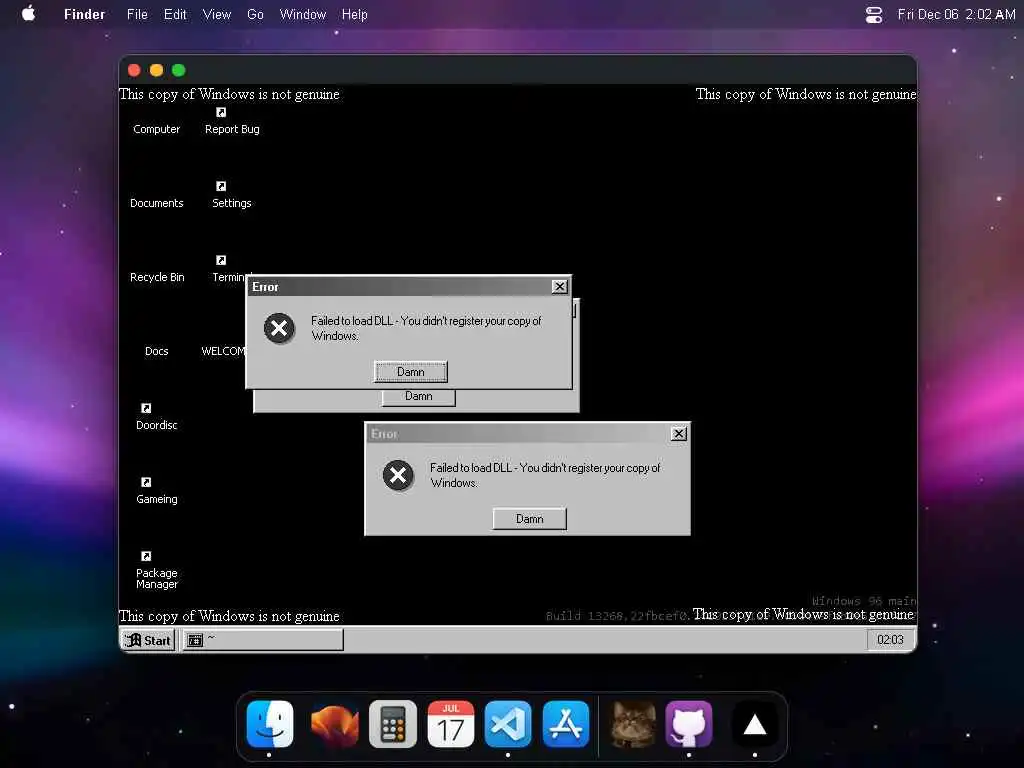This screenshot has height=768, width=1024.
Task: Open the Computer desktop icon
Action: 156,129
